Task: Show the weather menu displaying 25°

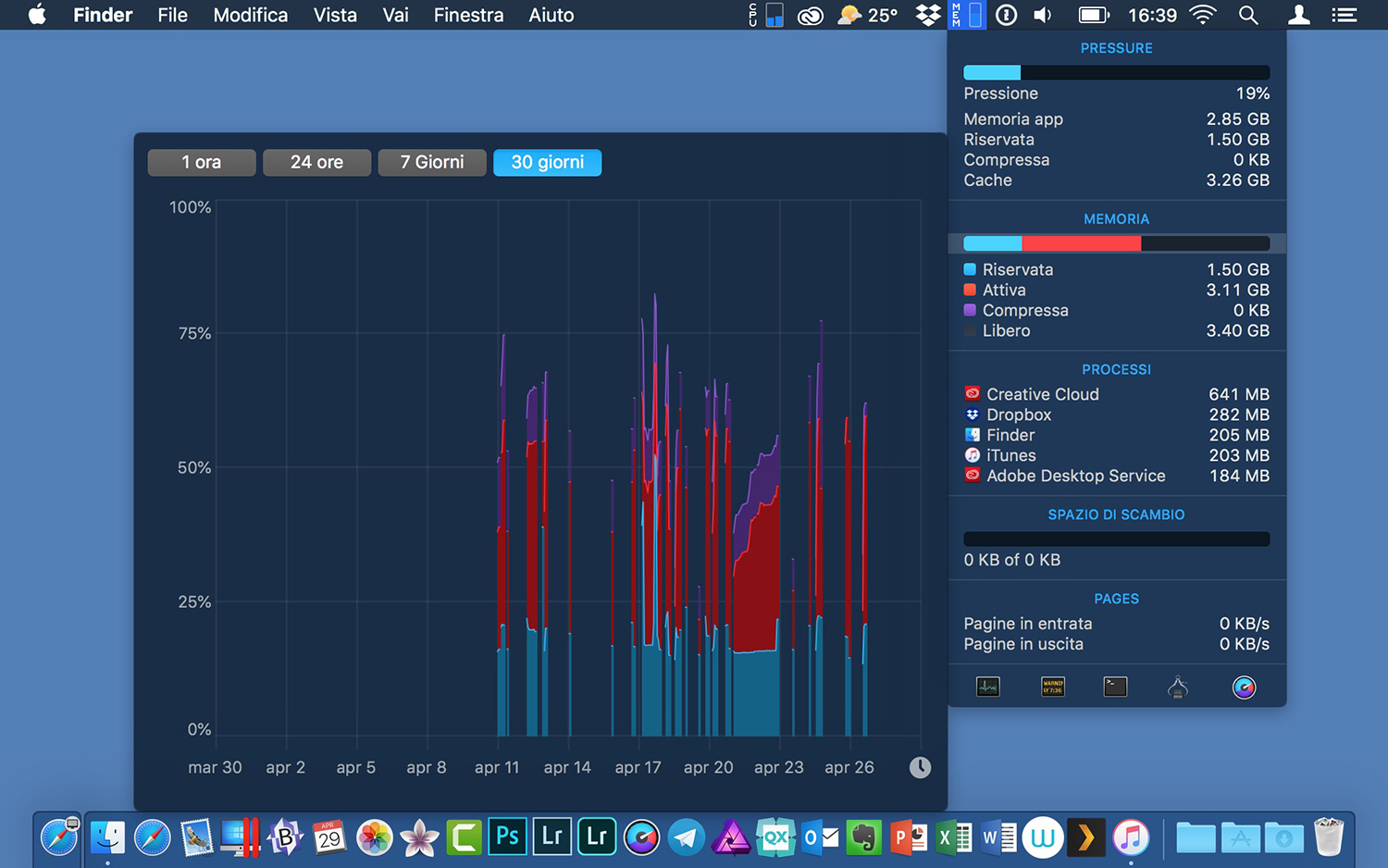Action: click(x=867, y=15)
